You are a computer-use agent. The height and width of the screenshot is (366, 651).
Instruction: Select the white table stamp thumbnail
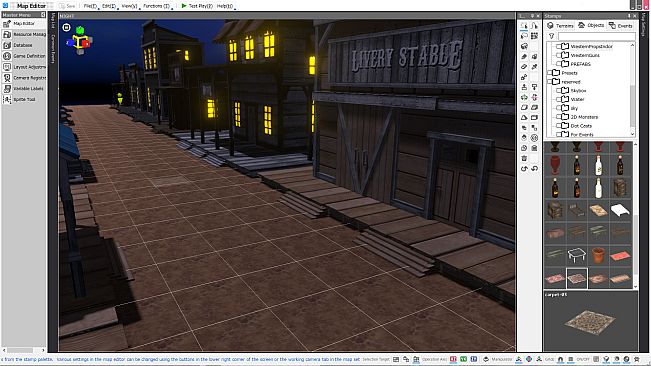pyautogui.click(x=577, y=255)
